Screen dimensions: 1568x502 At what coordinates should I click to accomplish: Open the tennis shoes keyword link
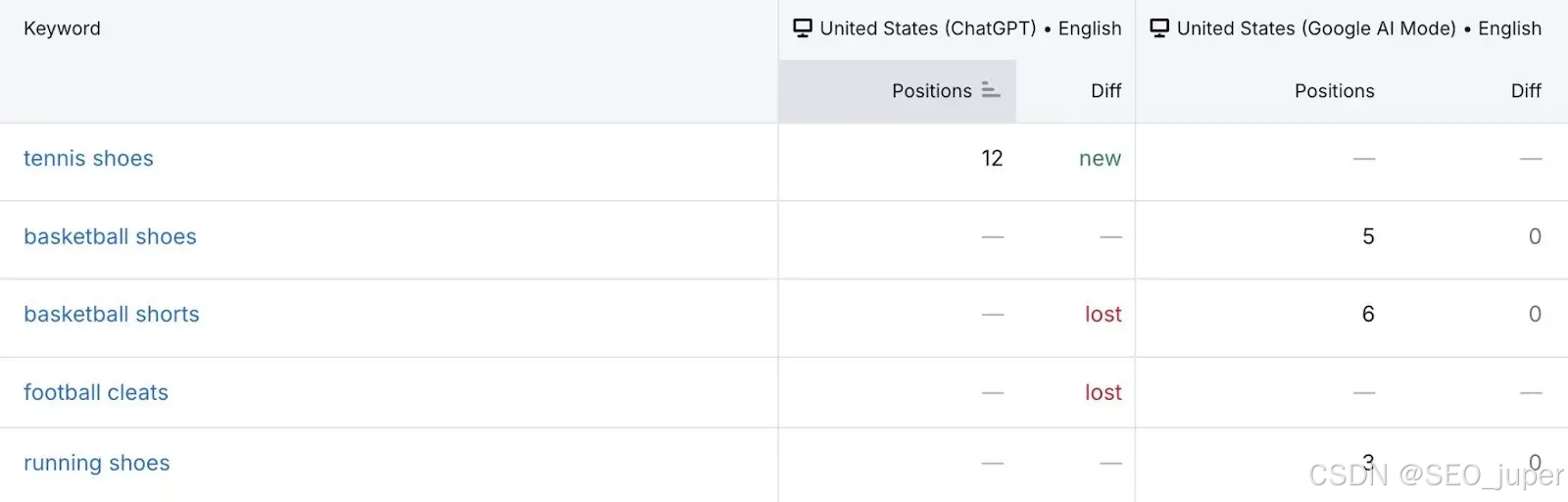(x=88, y=158)
